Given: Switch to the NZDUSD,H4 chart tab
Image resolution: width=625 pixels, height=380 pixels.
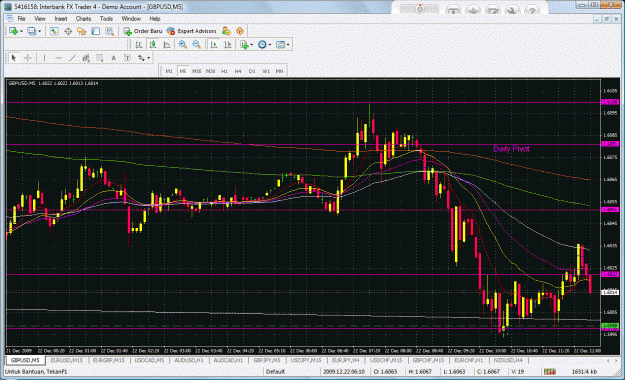Looking at the screenshot, I should (x=508, y=360).
